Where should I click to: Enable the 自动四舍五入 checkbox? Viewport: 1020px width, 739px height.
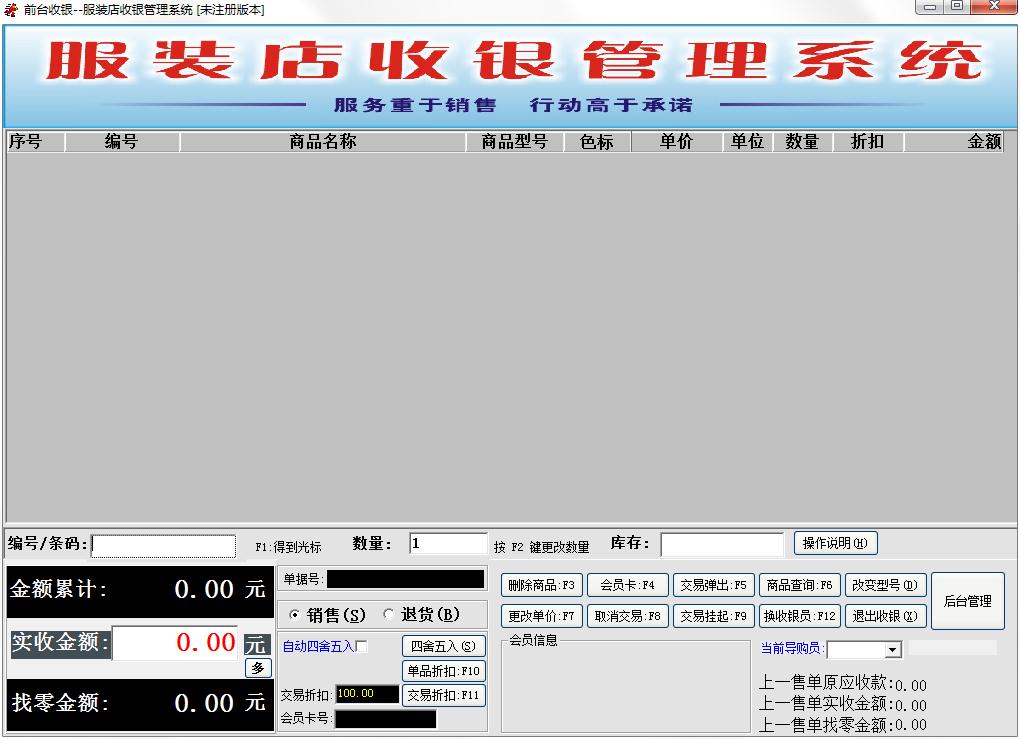362,647
